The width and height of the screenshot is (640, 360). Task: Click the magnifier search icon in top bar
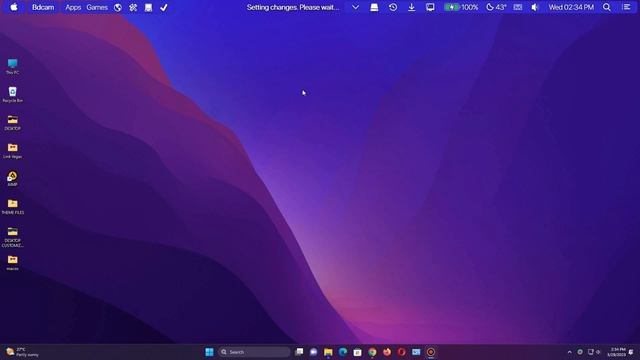607,7
